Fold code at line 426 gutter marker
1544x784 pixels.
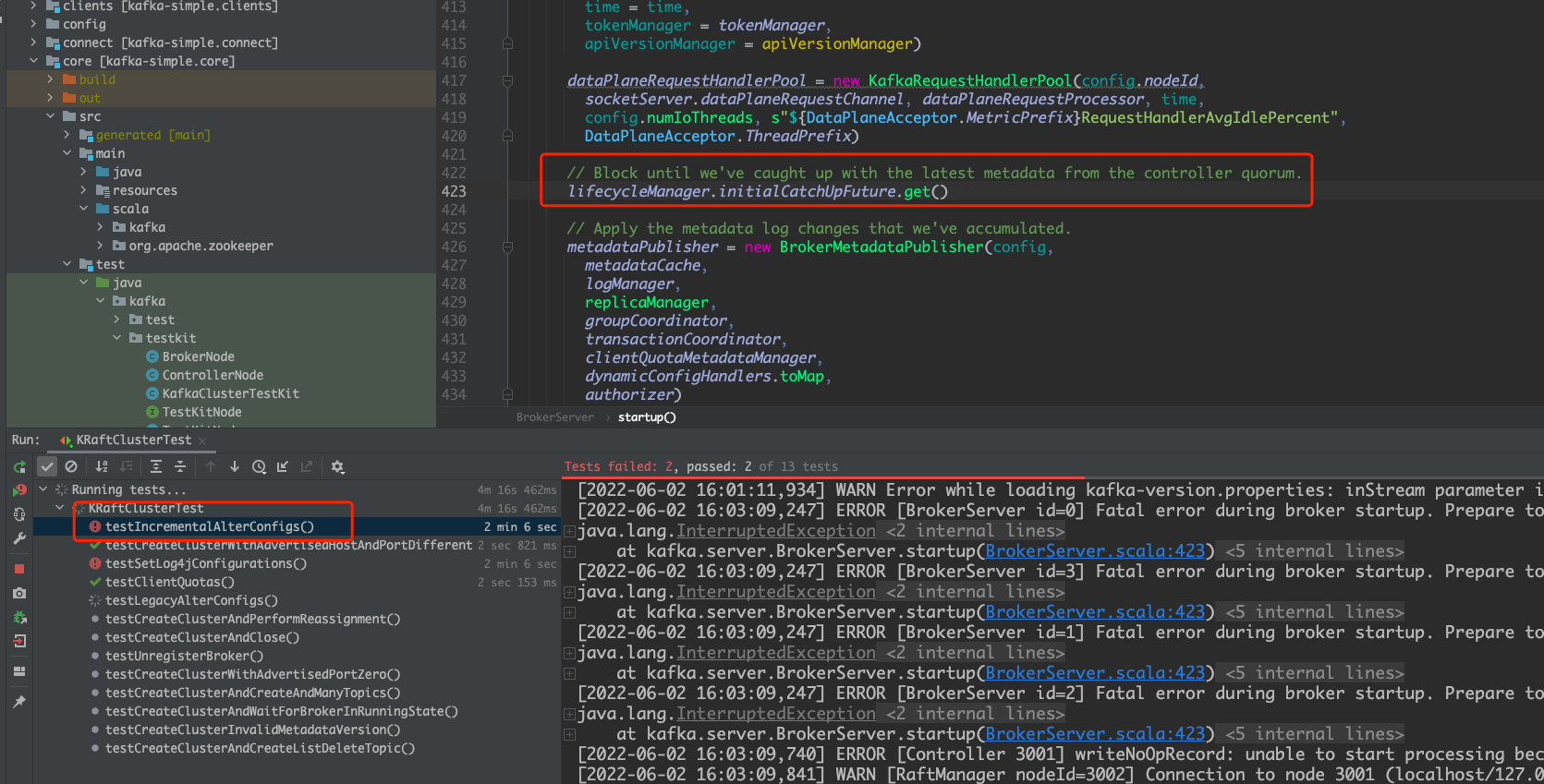pos(507,247)
